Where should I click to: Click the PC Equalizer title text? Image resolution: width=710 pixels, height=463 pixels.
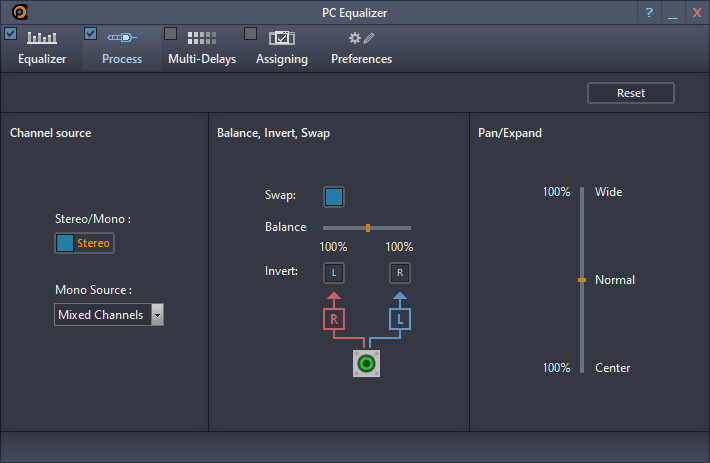pyautogui.click(x=355, y=13)
